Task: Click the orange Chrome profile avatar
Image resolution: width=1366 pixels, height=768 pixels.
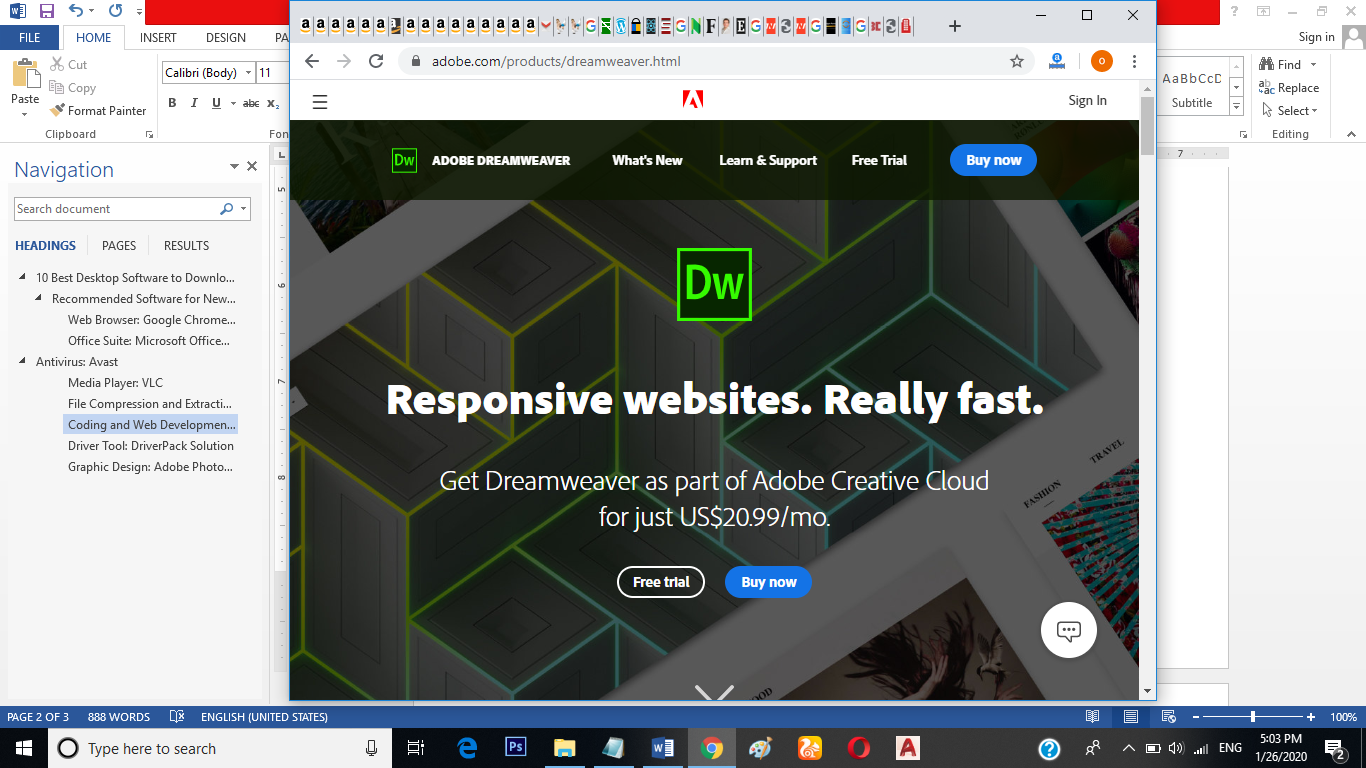Action: click(1101, 61)
